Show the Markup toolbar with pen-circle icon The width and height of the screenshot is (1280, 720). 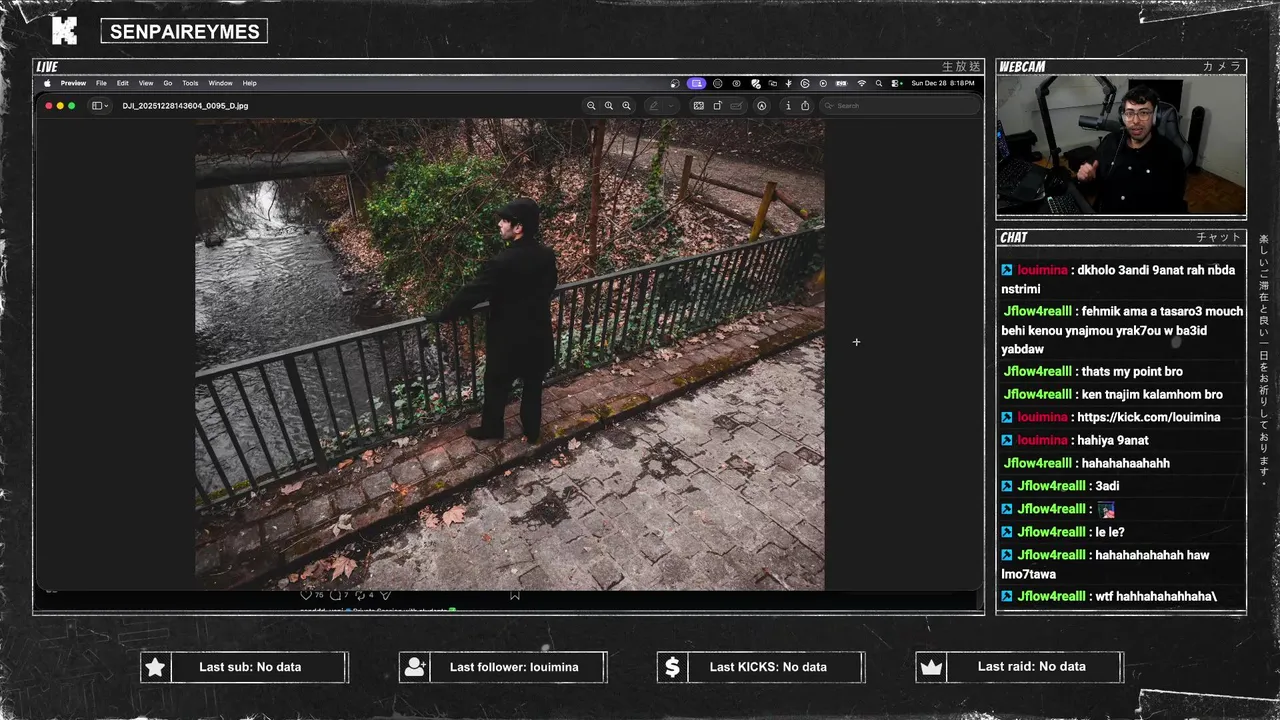coord(761,105)
